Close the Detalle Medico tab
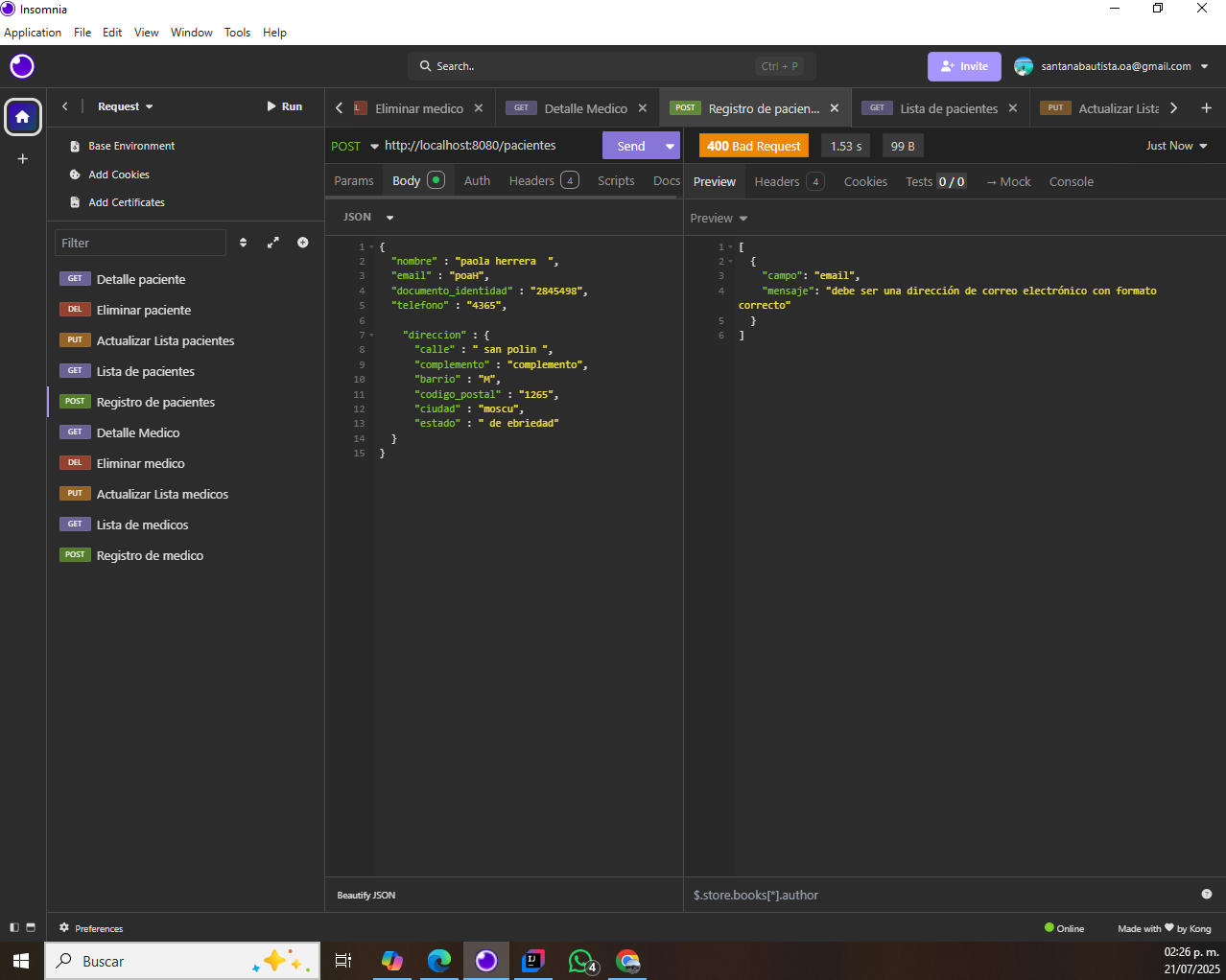Image resolution: width=1226 pixels, height=980 pixels. point(643,108)
